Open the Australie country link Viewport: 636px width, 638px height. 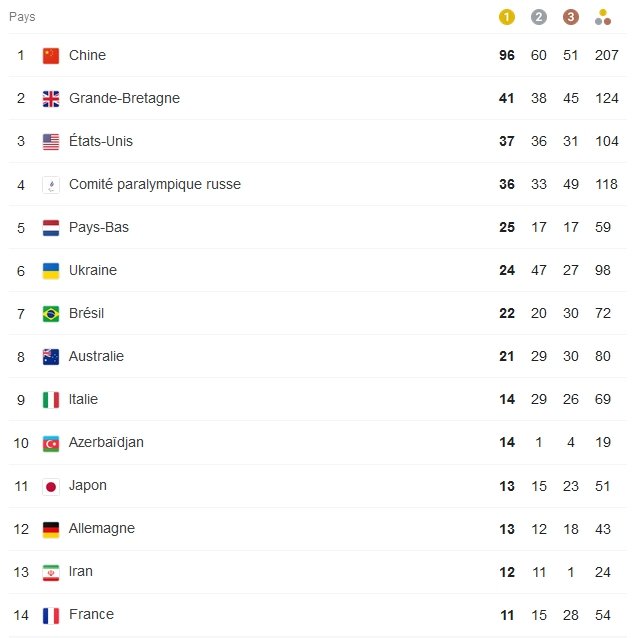pos(96,356)
